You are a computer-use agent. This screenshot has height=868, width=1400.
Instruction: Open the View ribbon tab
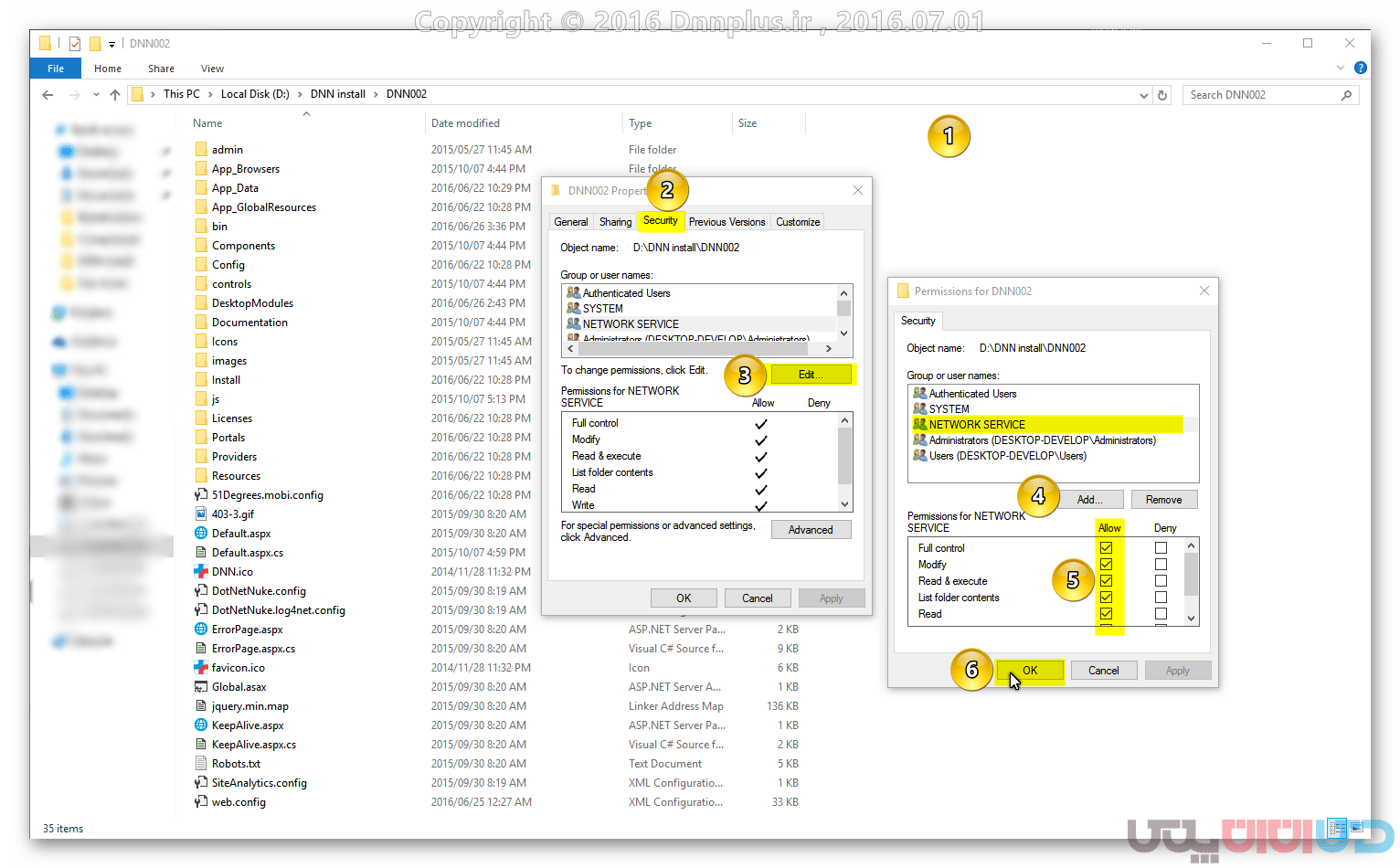tap(212, 69)
